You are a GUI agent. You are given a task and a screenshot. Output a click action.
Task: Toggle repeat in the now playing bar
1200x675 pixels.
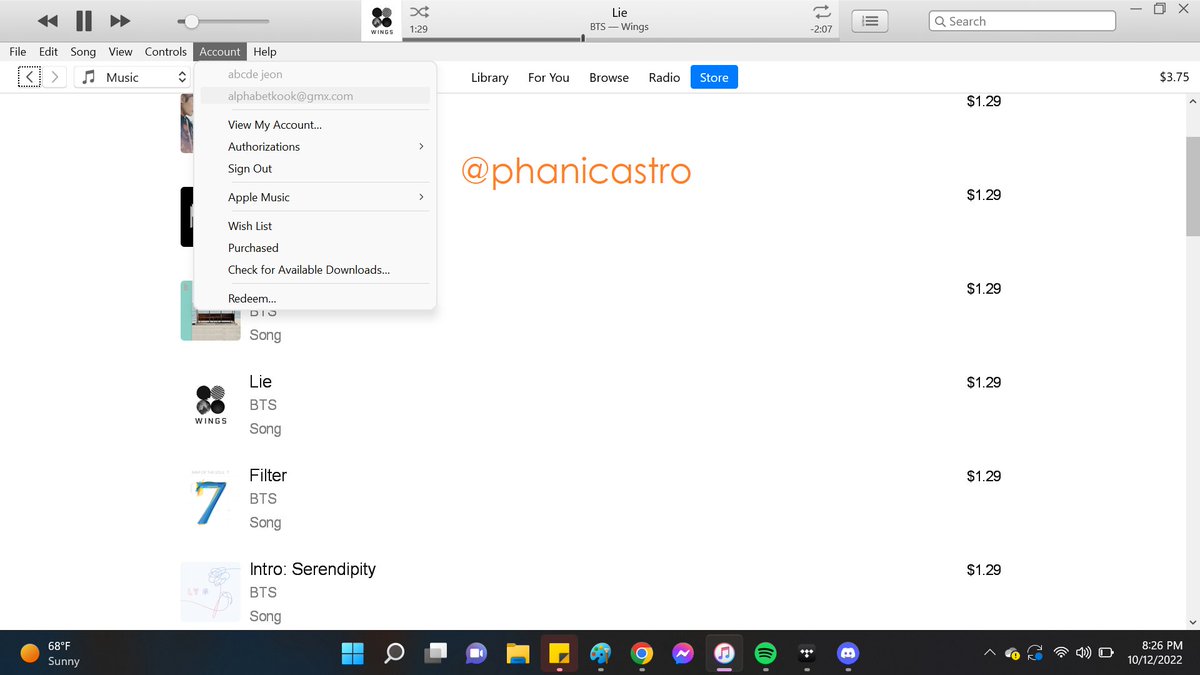(822, 12)
